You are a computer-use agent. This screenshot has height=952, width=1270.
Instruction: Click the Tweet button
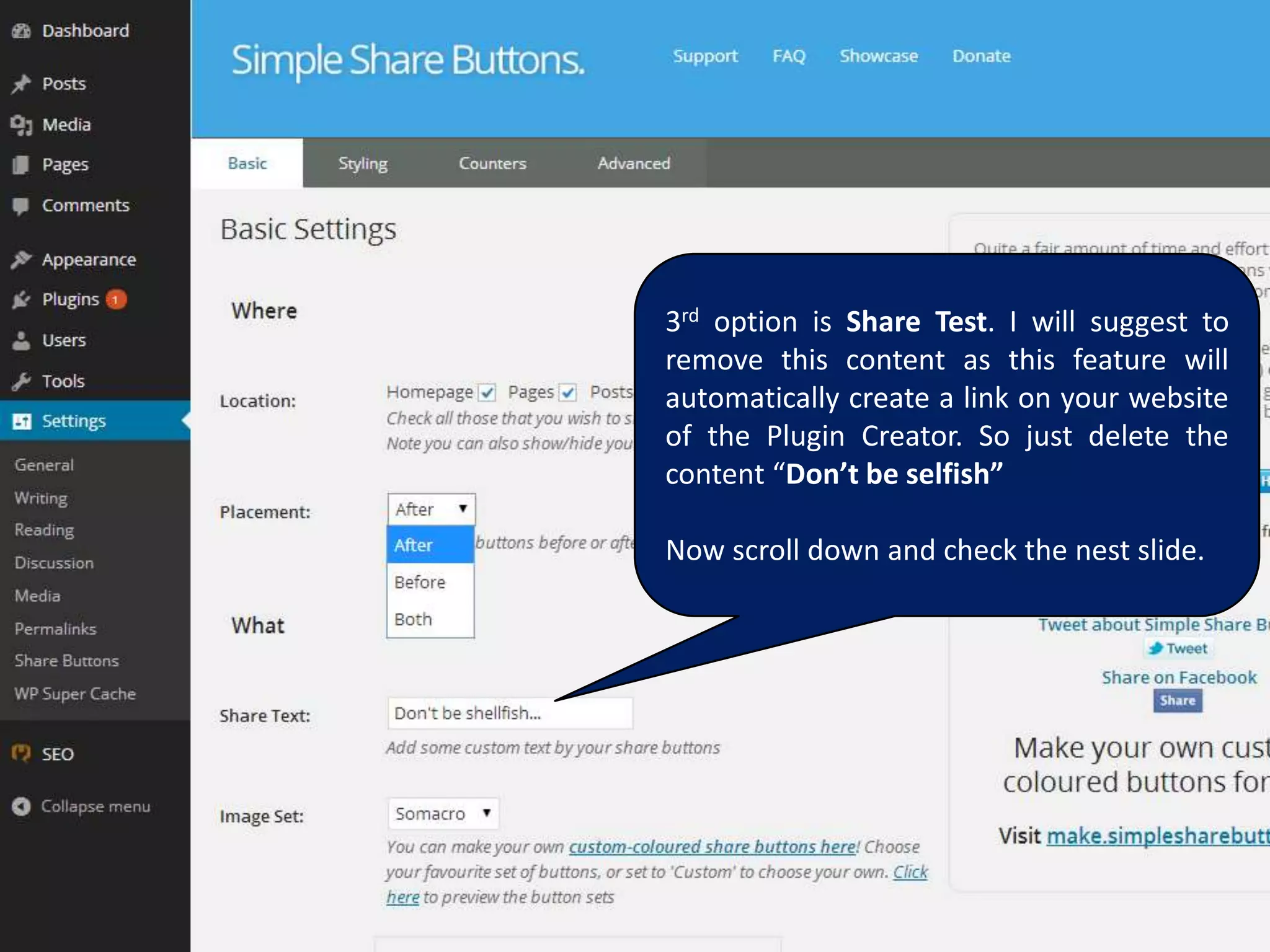click(x=1178, y=648)
